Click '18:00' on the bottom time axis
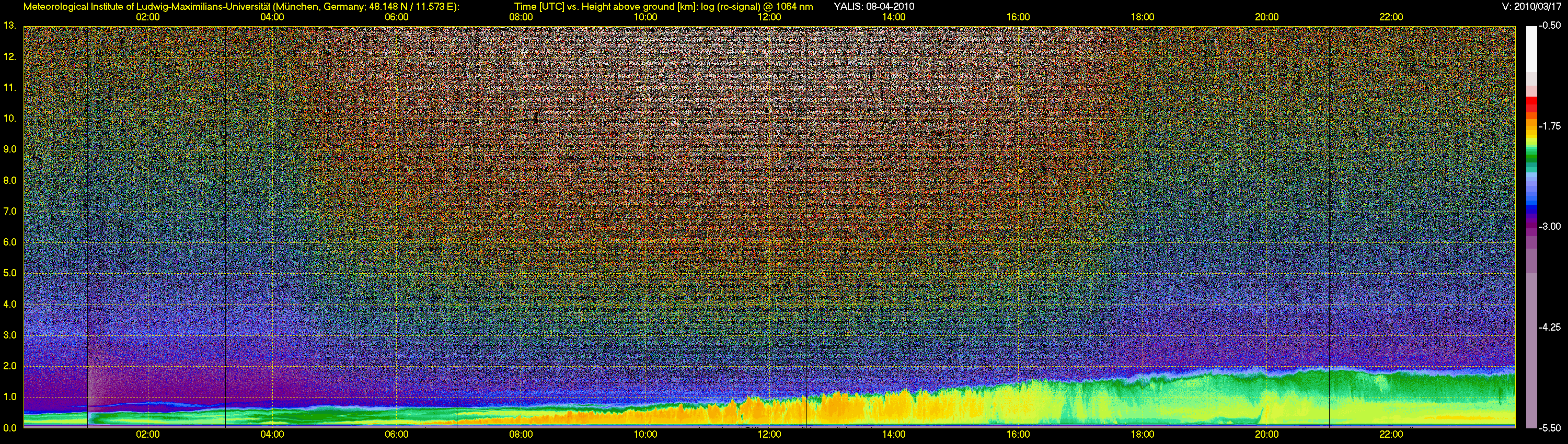 (x=1143, y=435)
